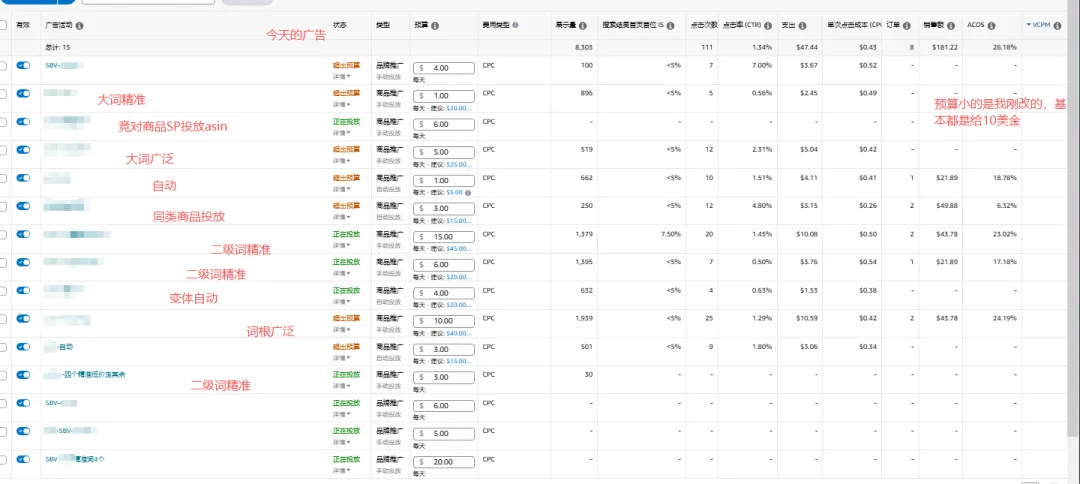Open the 四个精准低价 campaign link
Image resolution: width=1080 pixels, height=484 pixels.
tap(85, 375)
